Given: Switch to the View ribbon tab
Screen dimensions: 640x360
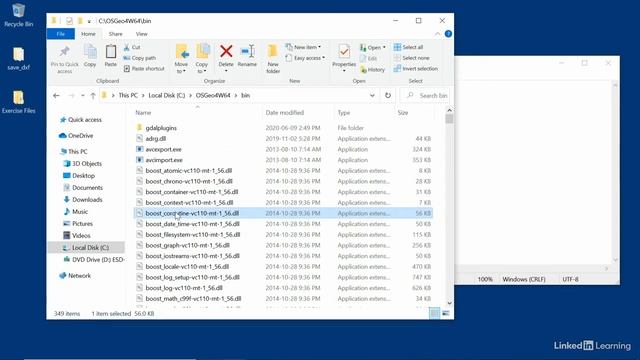Looking at the screenshot, I should pos(142,34).
